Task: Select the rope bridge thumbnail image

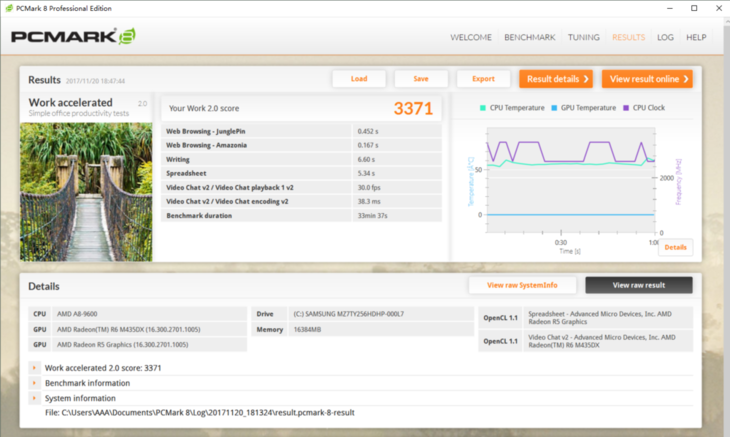Action: [86, 190]
